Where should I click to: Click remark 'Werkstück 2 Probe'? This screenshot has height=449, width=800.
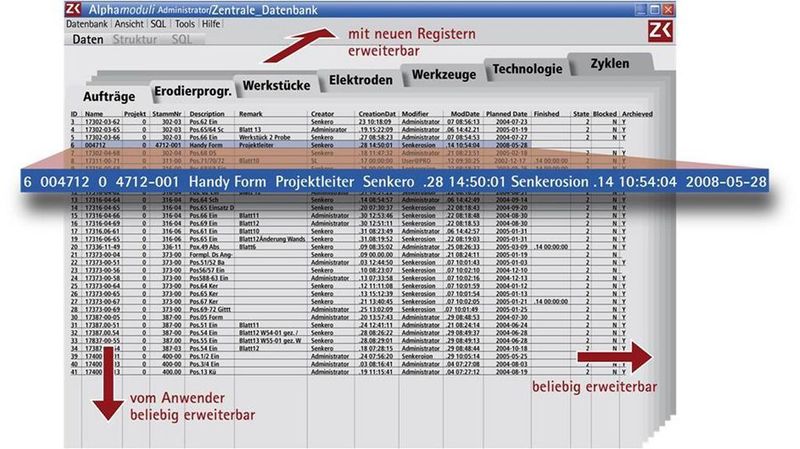pos(265,137)
